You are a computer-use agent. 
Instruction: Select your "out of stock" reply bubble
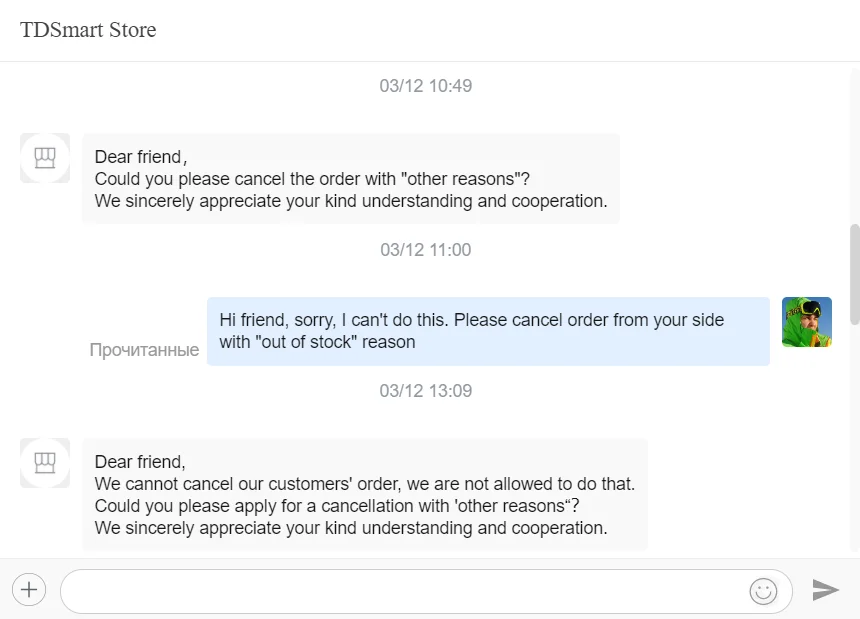tap(488, 331)
